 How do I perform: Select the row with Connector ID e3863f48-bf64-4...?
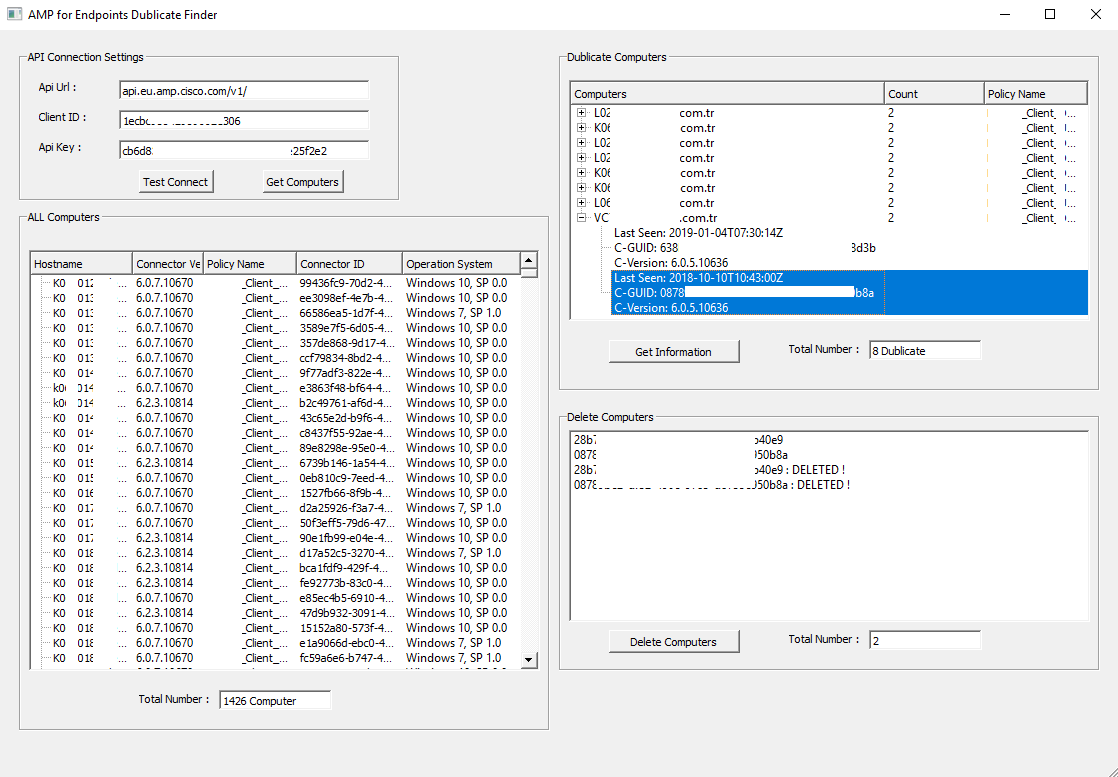[275, 388]
